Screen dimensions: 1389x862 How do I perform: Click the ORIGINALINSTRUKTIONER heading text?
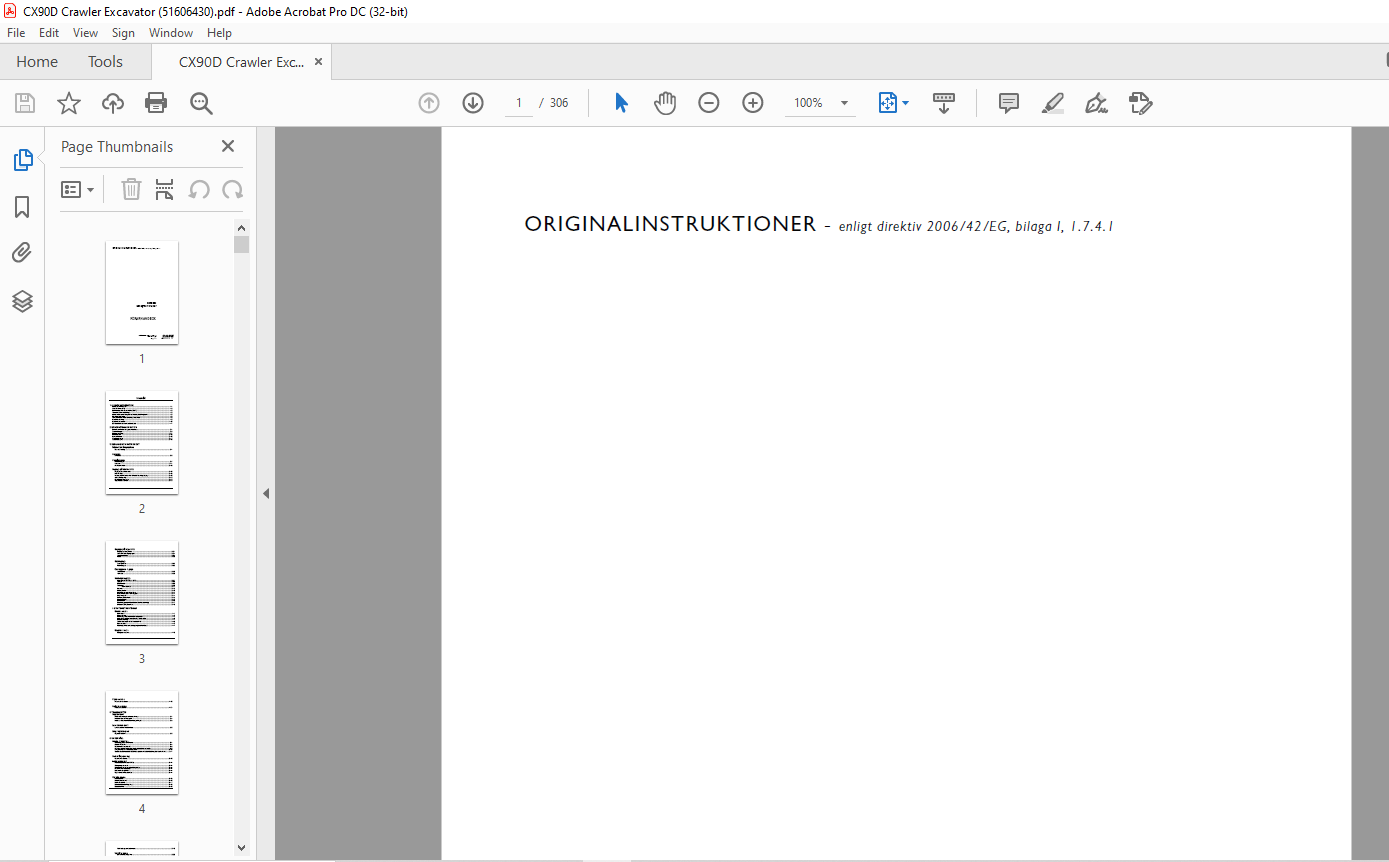(x=670, y=224)
